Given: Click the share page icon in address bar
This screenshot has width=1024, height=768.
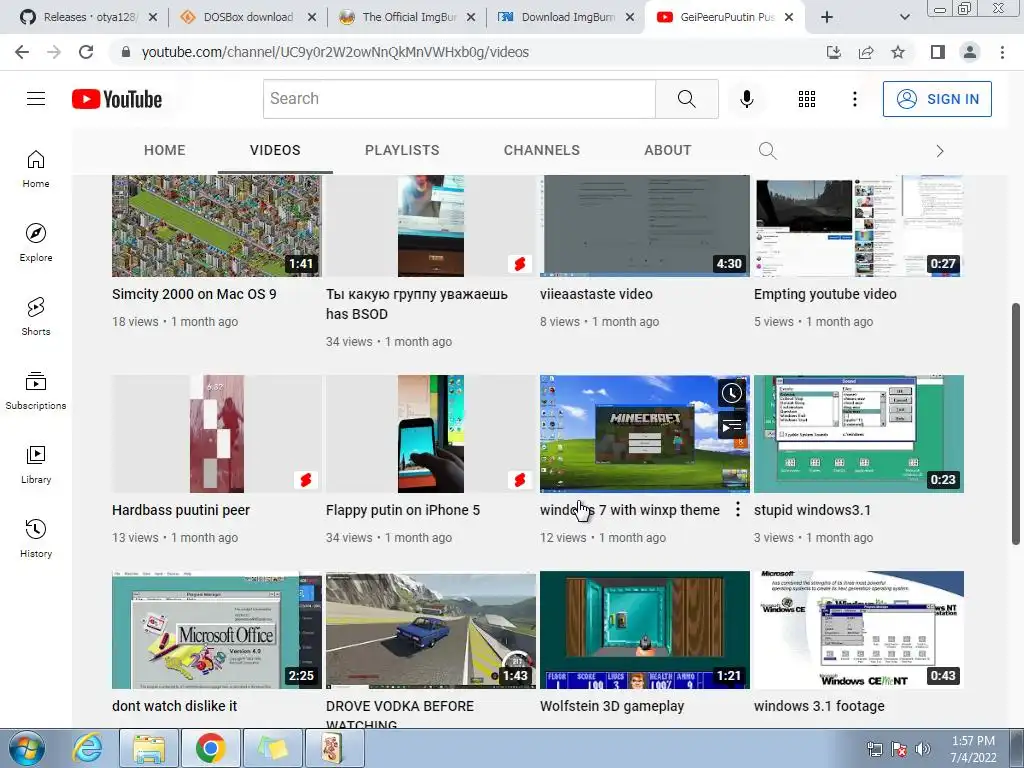Looking at the screenshot, I should (866, 52).
